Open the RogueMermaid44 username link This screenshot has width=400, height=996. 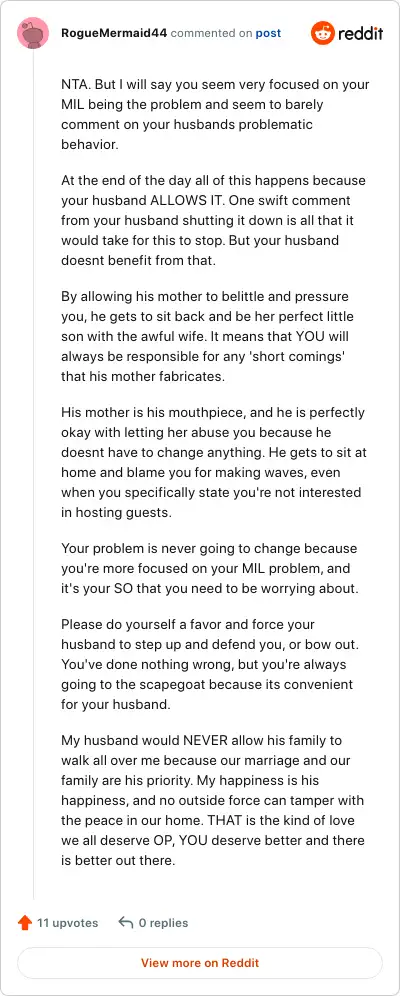[114, 33]
